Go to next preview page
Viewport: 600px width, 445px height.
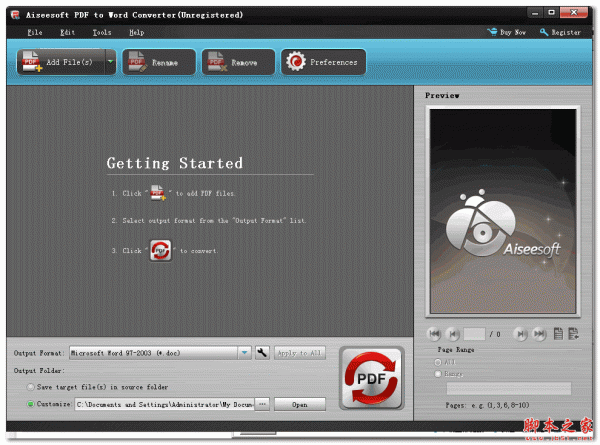(x=520, y=334)
